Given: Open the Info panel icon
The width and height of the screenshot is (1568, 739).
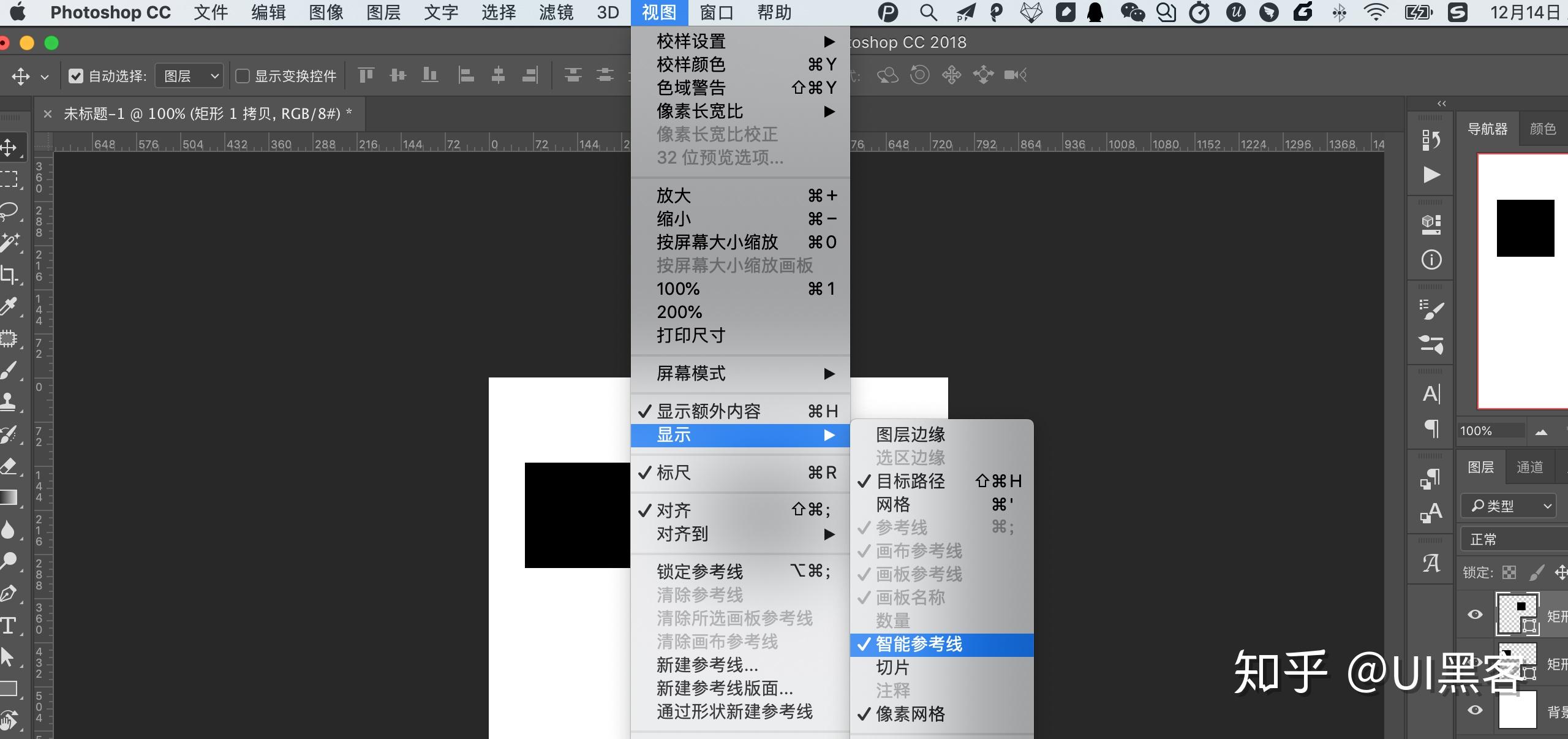Looking at the screenshot, I should (1431, 260).
